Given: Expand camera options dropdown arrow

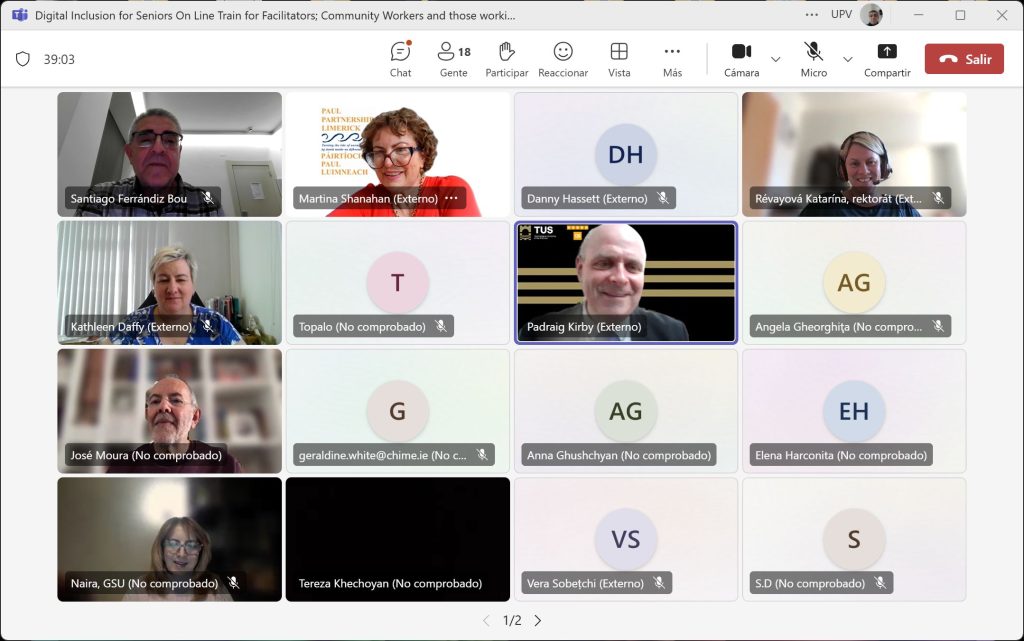Looking at the screenshot, I should 776,59.
